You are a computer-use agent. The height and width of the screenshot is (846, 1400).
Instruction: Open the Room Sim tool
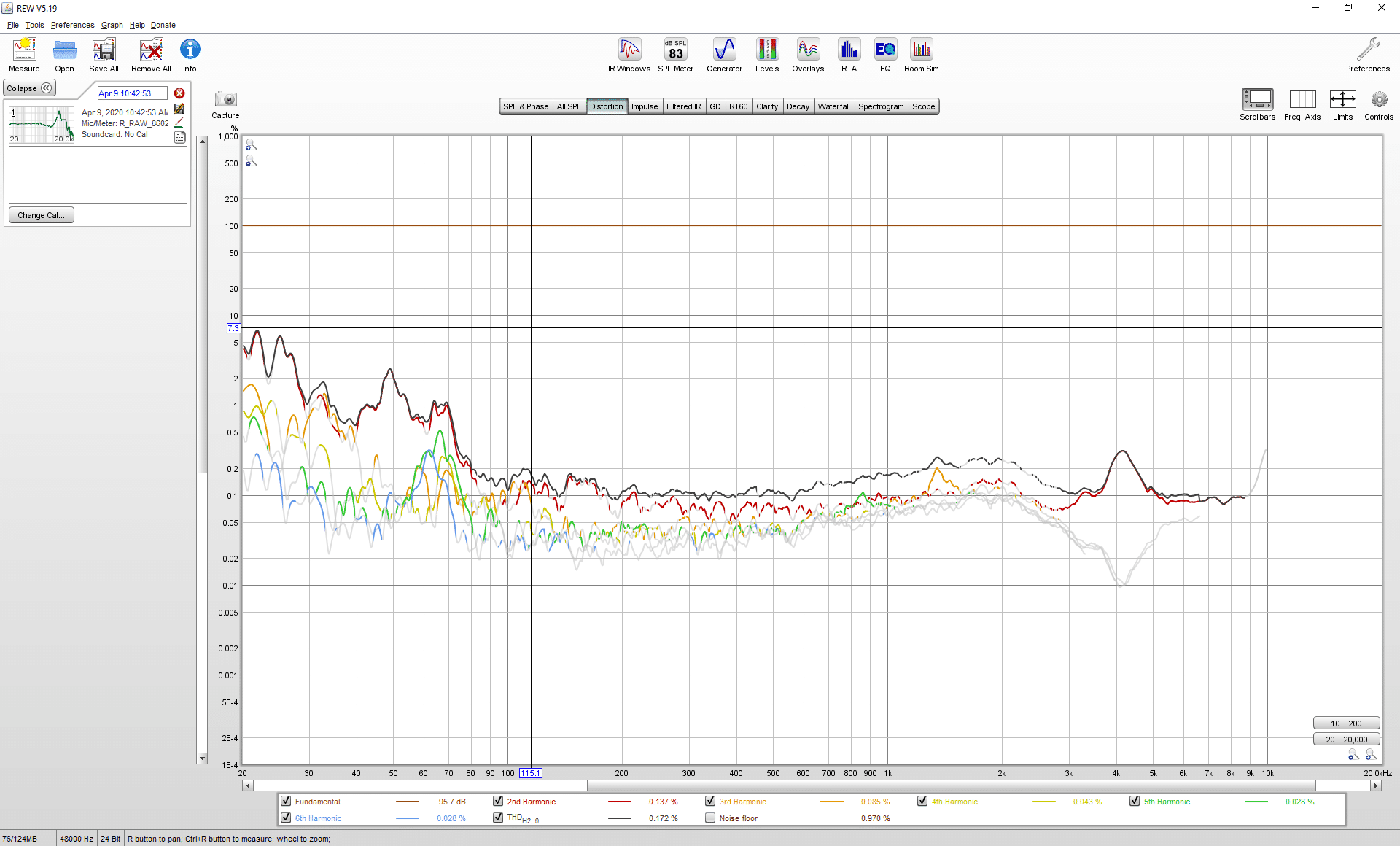pos(921,55)
